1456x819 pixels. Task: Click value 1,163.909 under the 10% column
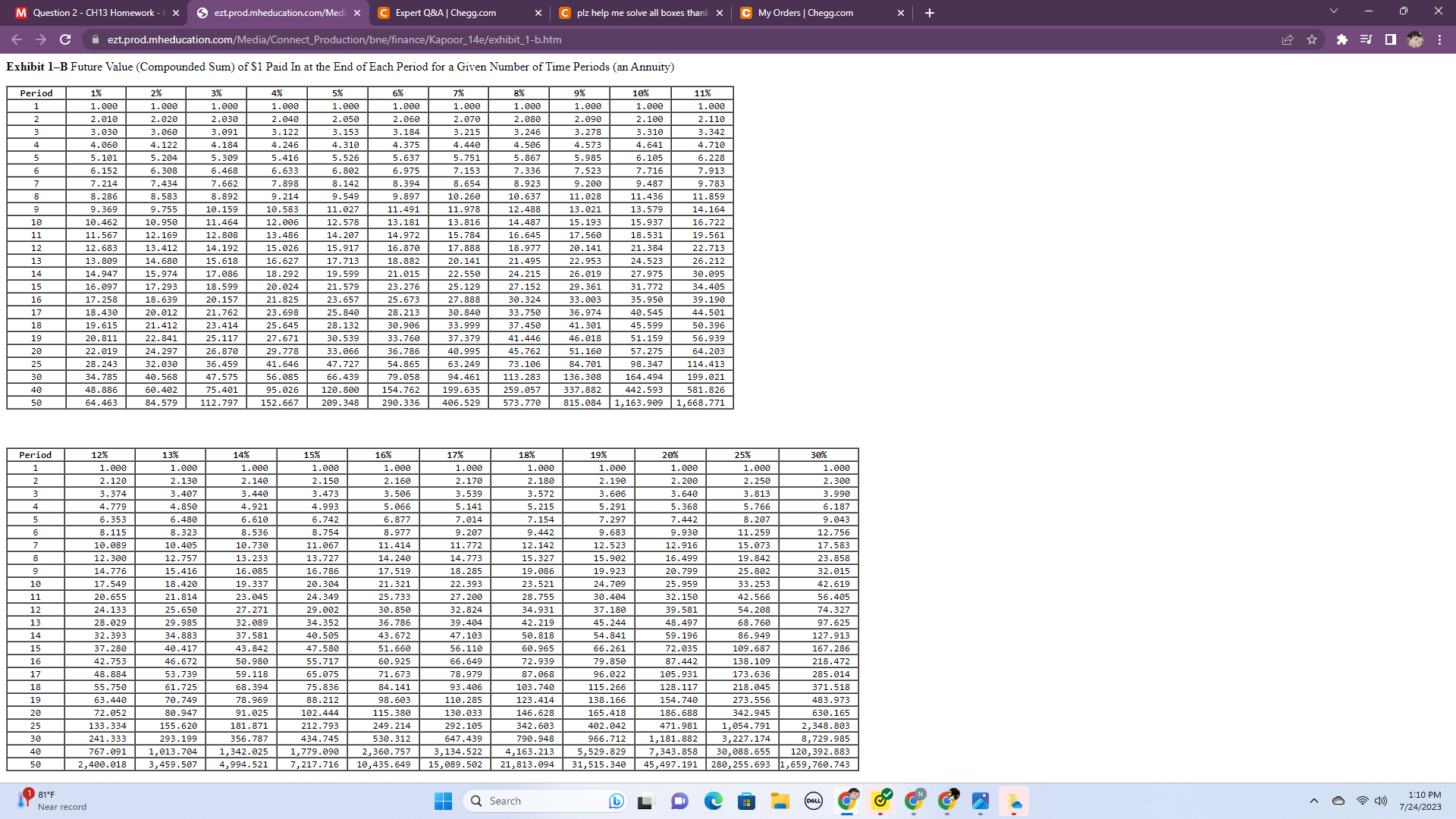click(x=639, y=403)
